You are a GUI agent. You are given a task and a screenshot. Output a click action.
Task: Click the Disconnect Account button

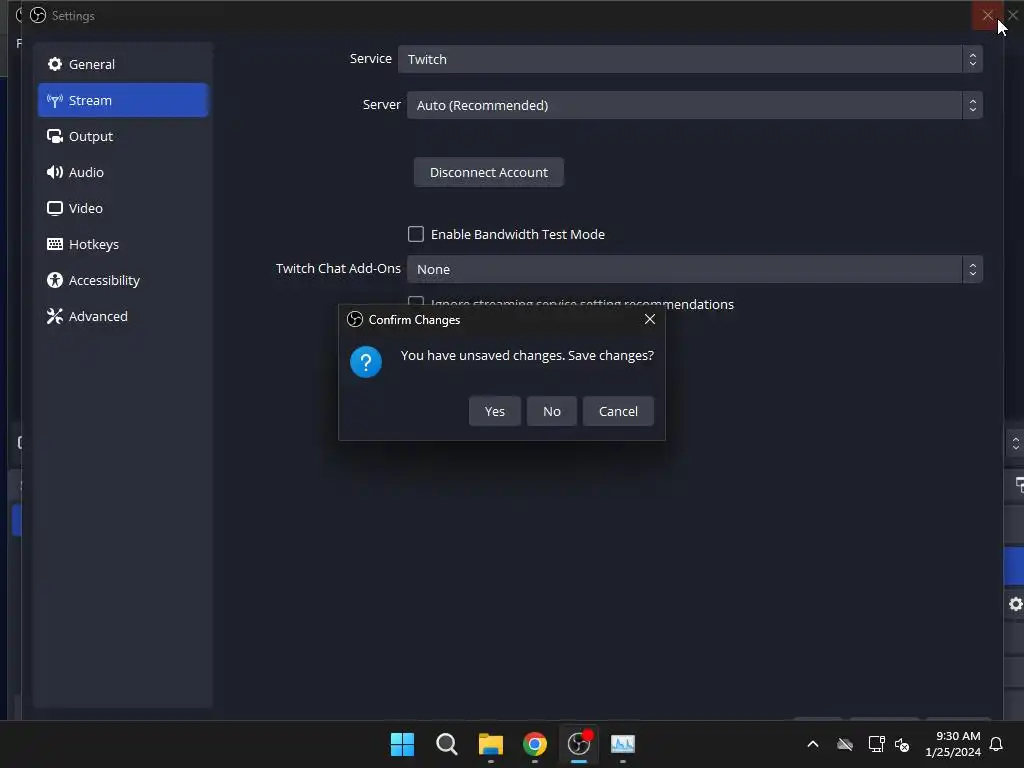click(488, 172)
